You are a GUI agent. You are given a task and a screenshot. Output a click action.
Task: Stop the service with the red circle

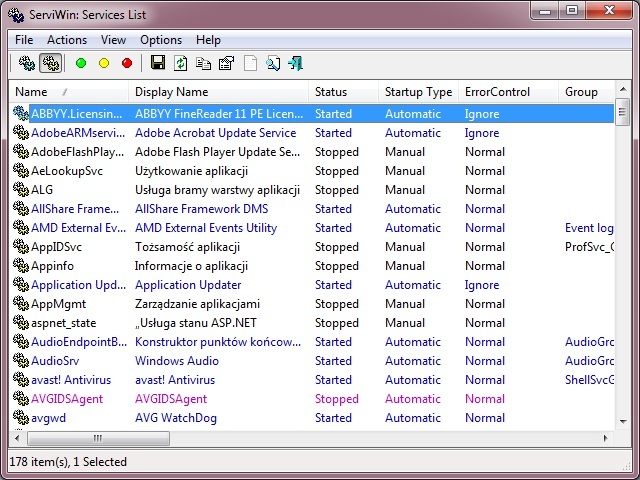tap(127, 63)
